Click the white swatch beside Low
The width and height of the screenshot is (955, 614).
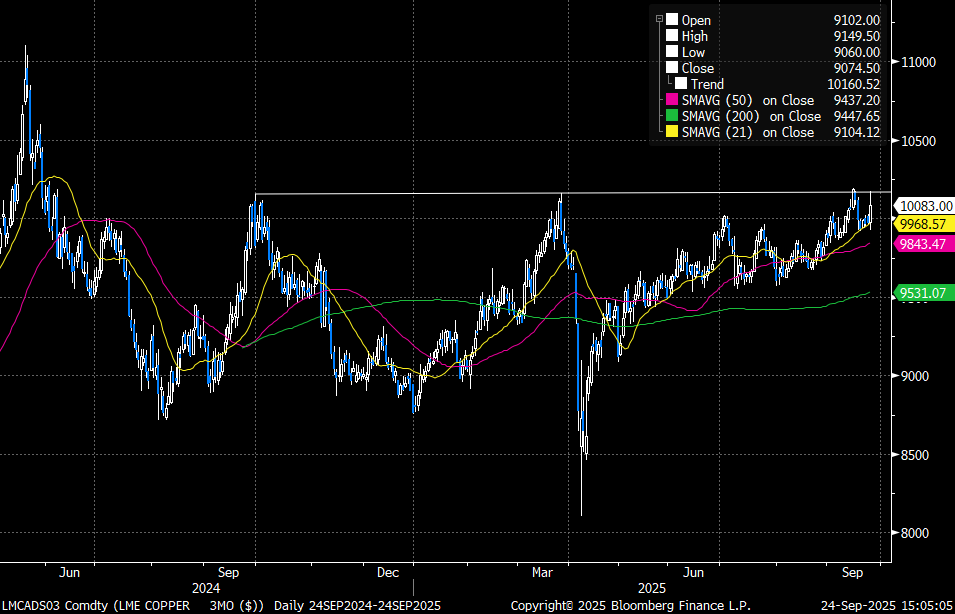tap(672, 52)
